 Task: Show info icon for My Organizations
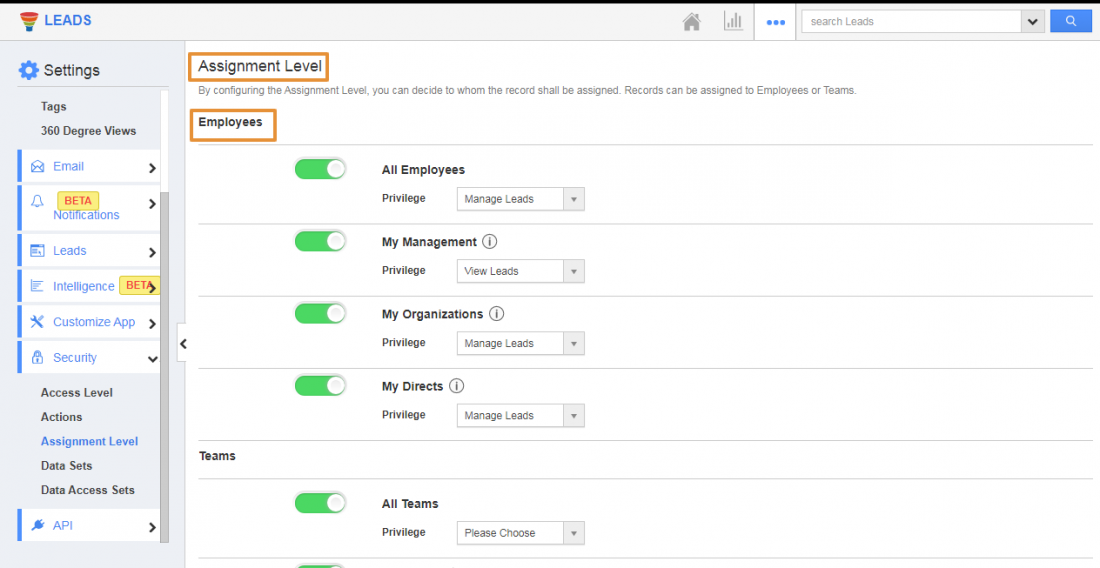(x=496, y=314)
